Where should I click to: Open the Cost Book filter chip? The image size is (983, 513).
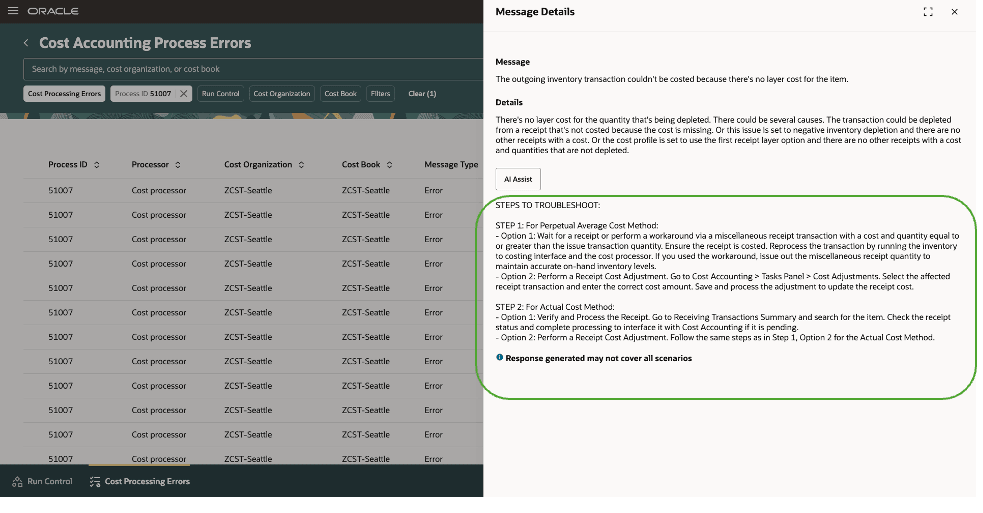pos(340,93)
